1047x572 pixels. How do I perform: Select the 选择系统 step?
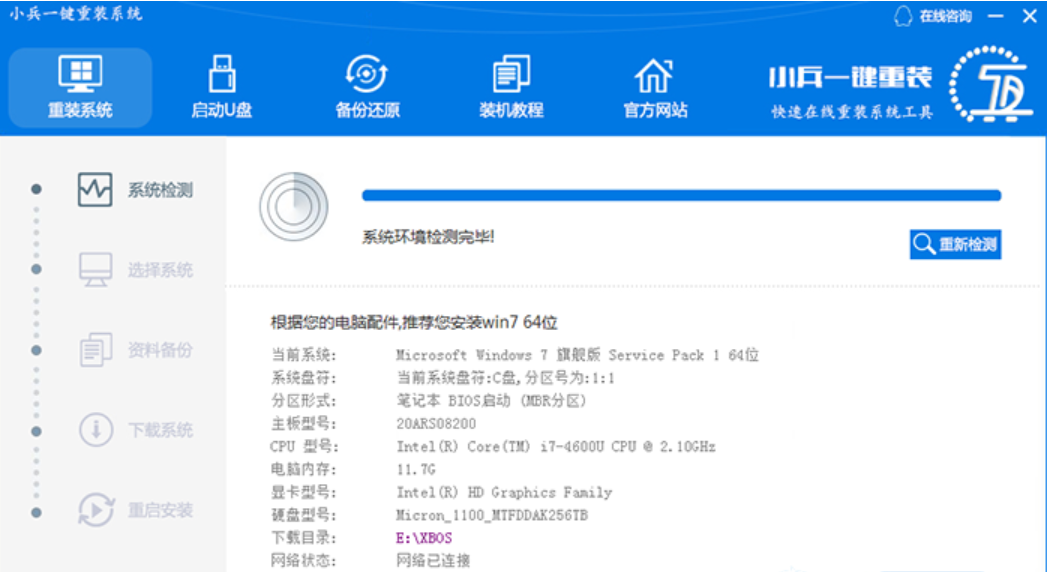[136, 270]
